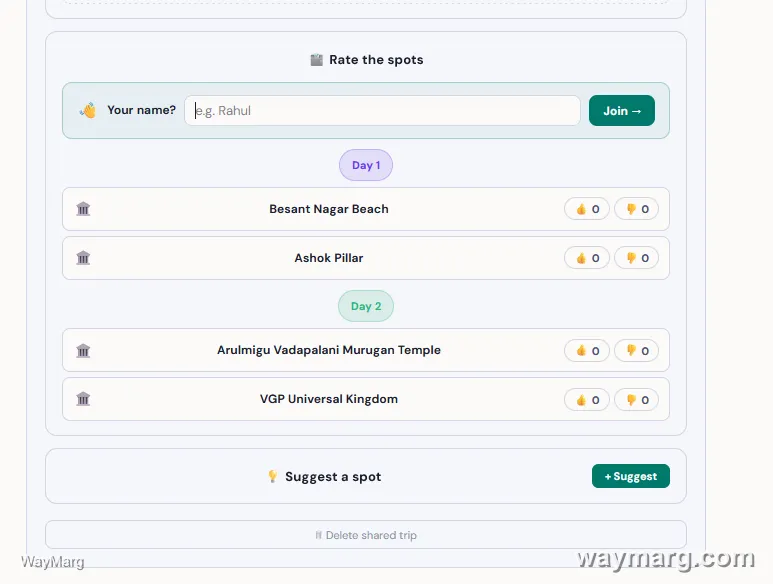773x584 pixels.
Task: Like Arulmigu Vadapalani Murugan Temple
Action: tap(587, 350)
